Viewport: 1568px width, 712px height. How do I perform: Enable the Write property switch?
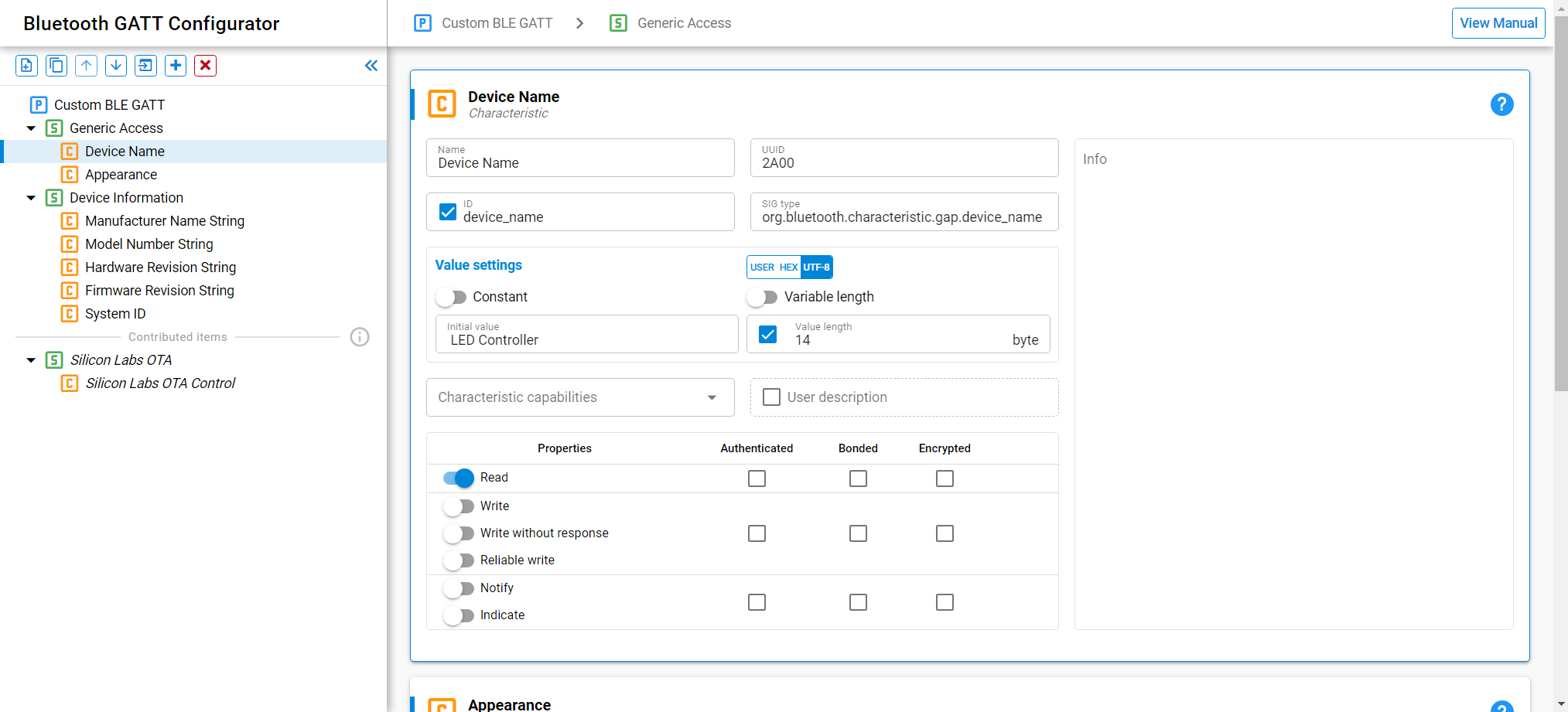[x=459, y=506]
